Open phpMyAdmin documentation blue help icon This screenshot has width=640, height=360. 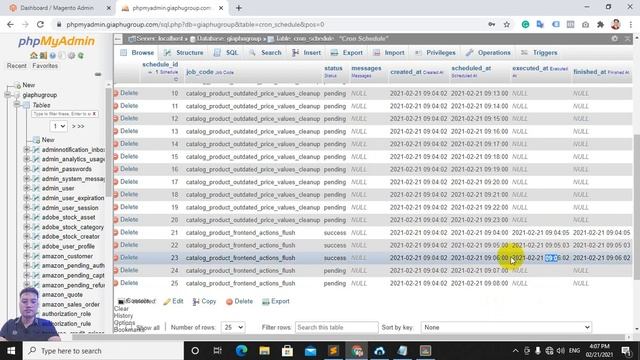[x=53, y=56]
